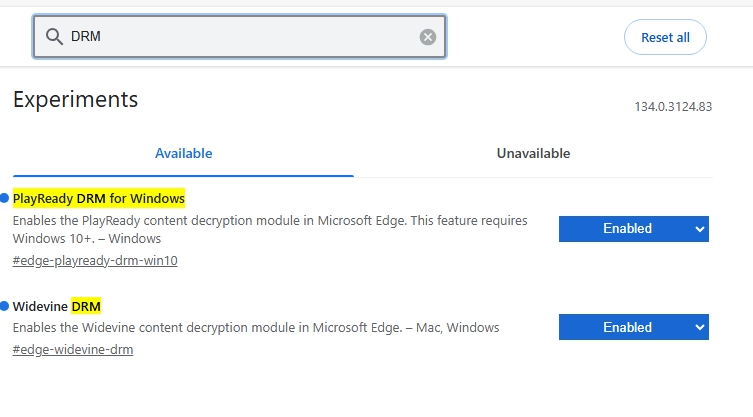Click the blue modified dot beside PlayReady DRM
753x417 pixels.
click(5, 198)
